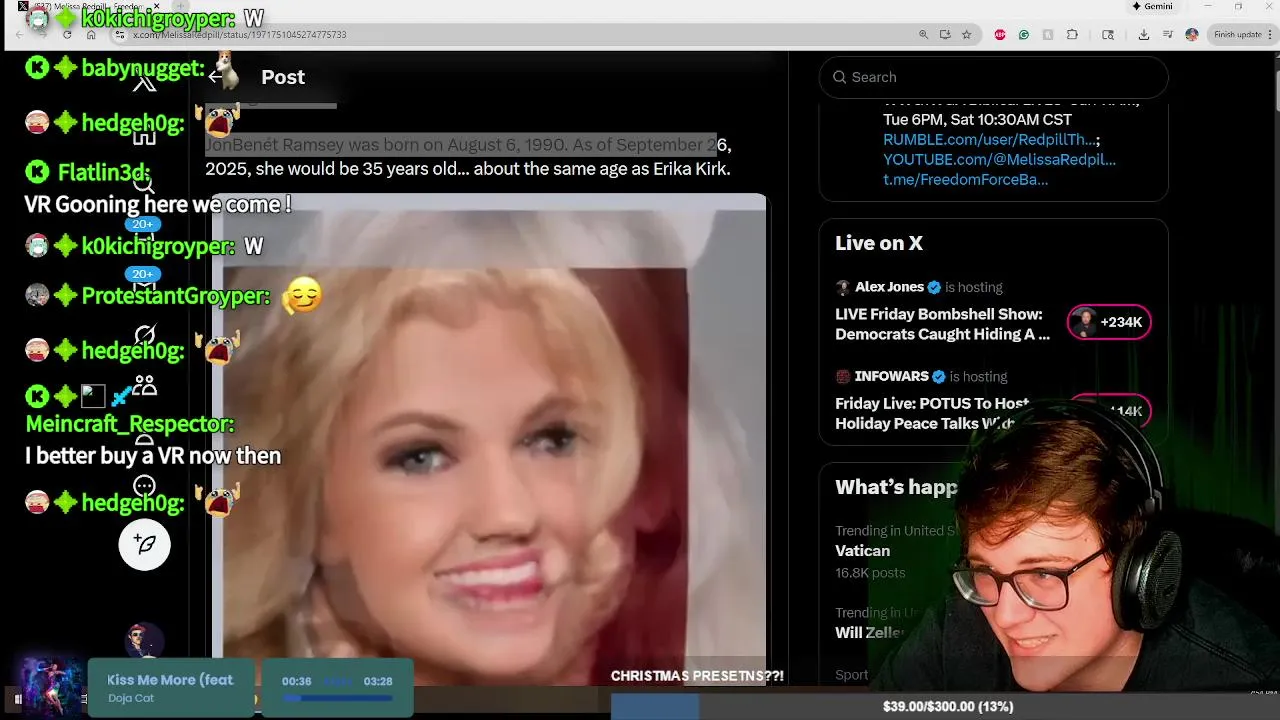This screenshot has height=720, width=1280.
Task: Click the Kiss Me More song title
Action: coord(170,680)
